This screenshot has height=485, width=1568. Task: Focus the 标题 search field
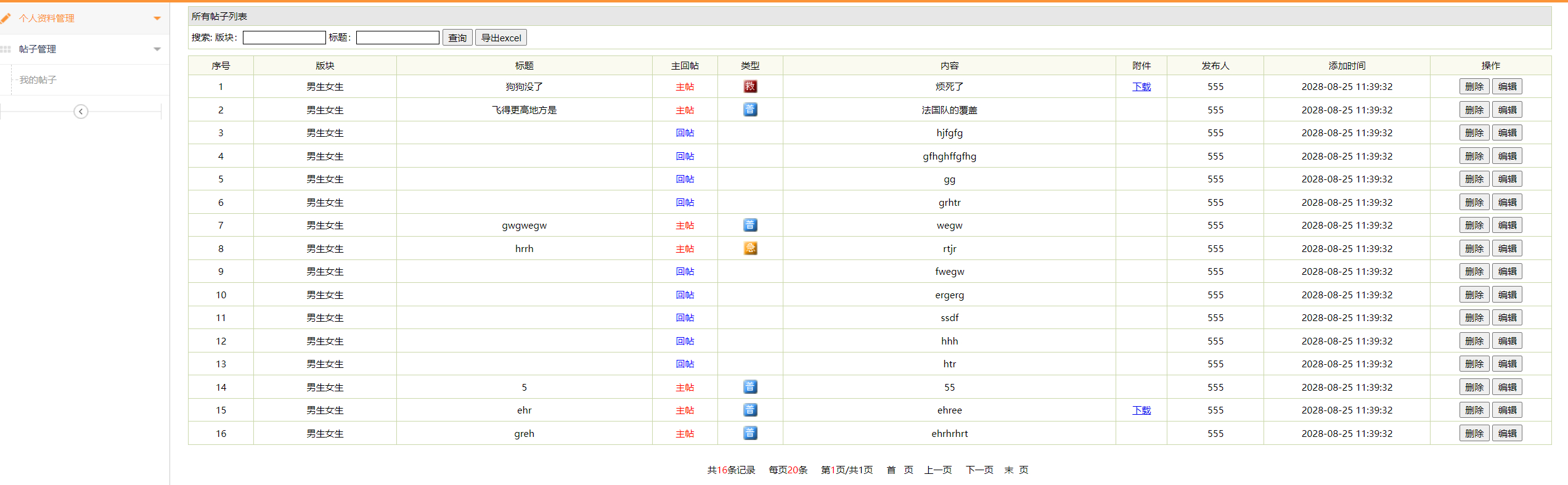pyautogui.click(x=398, y=38)
